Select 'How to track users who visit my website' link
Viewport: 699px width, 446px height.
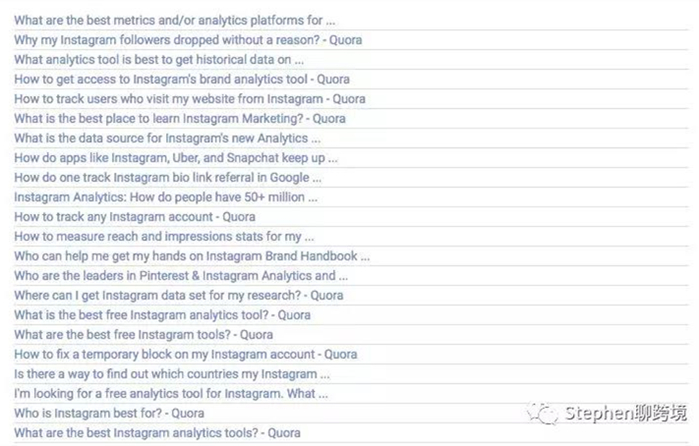coord(189,99)
